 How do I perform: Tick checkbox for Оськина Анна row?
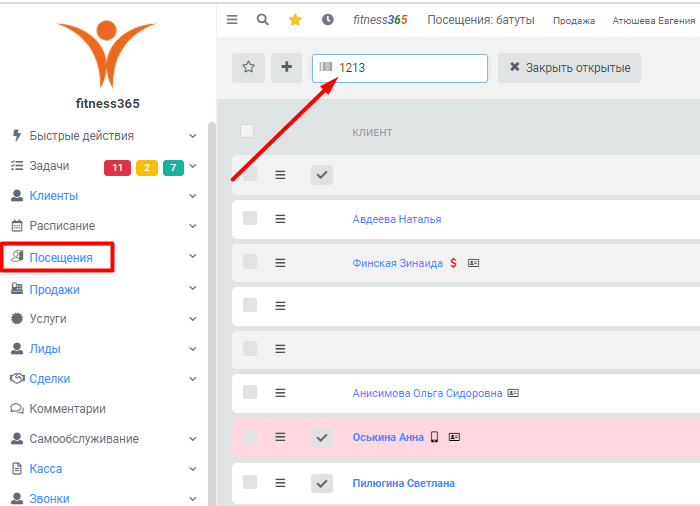point(250,436)
